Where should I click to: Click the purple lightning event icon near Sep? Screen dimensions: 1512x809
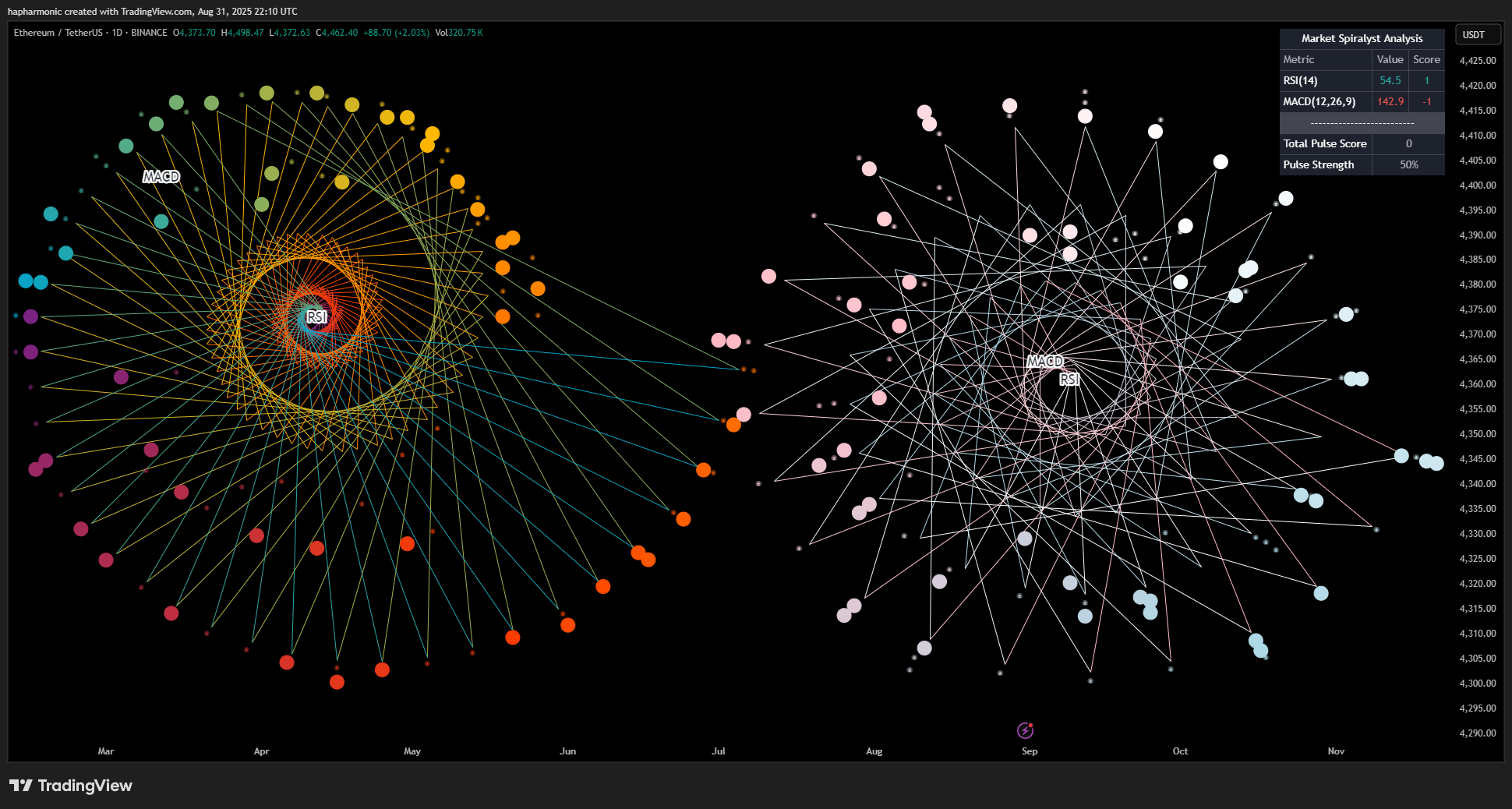(x=1025, y=730)
